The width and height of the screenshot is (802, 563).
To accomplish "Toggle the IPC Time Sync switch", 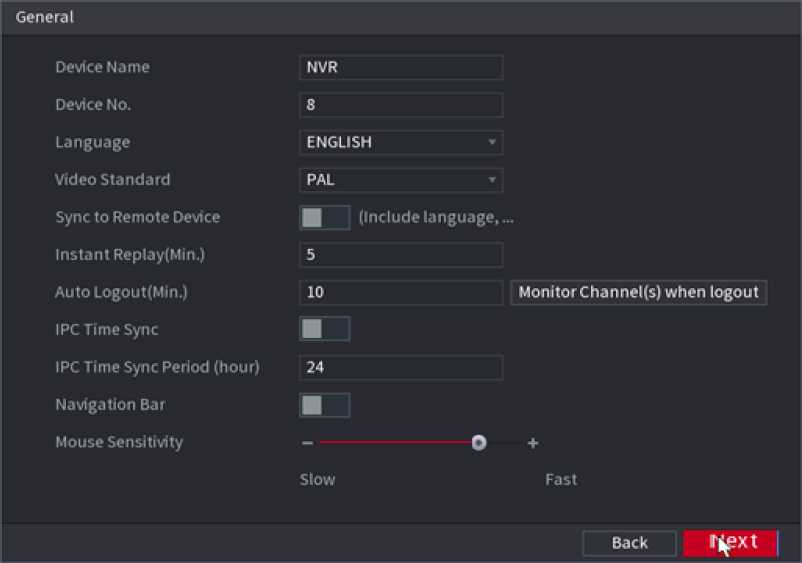I will pyautogui.click(x=324, y=329).
